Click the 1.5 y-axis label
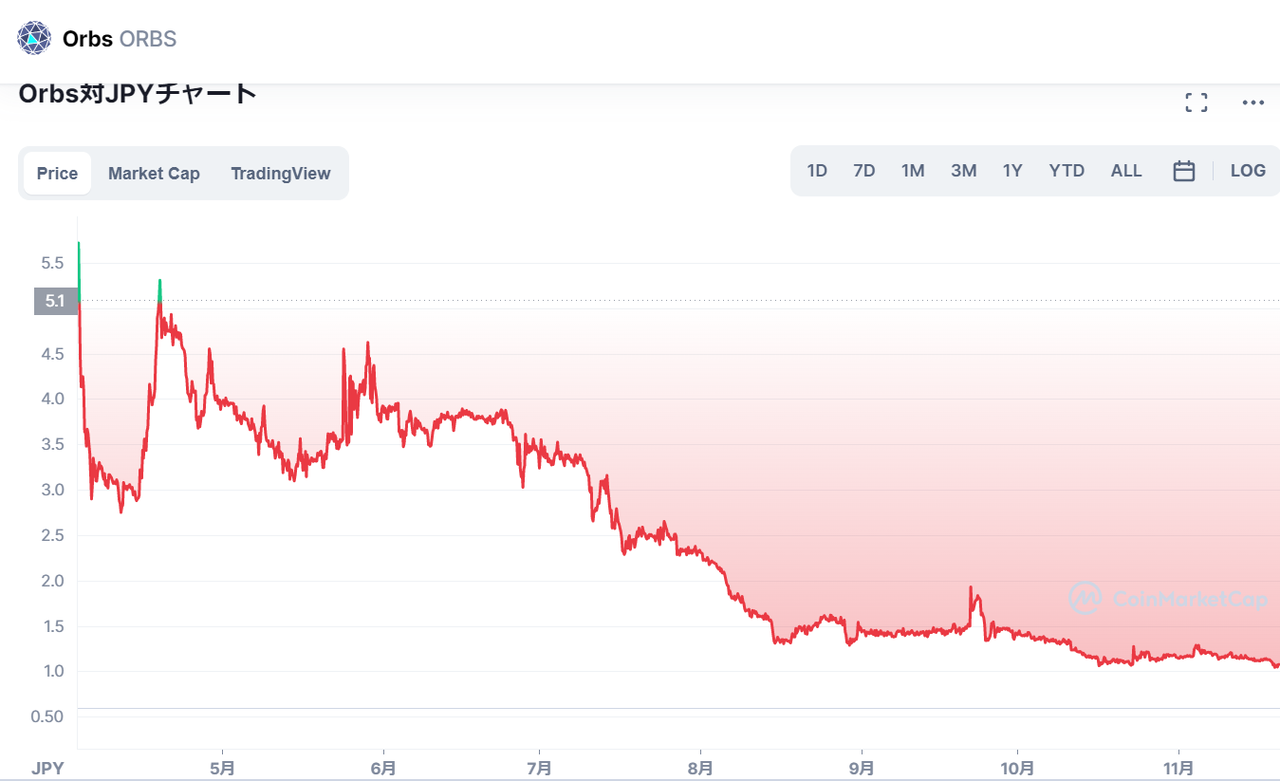The image size is (1280, 781). click(x=53, y=627)
